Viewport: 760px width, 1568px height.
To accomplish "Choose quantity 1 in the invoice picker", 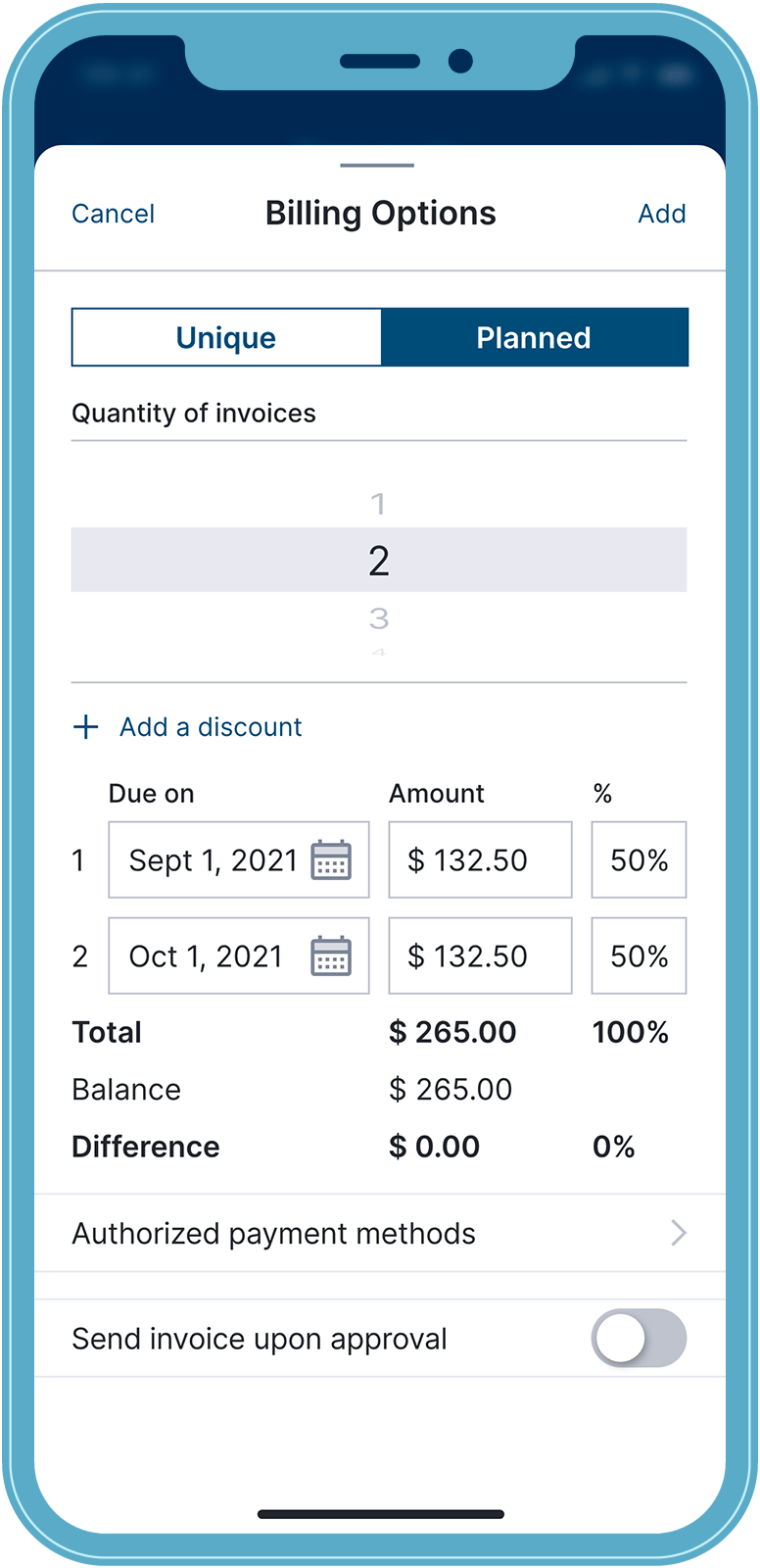I will pos(378,504).
